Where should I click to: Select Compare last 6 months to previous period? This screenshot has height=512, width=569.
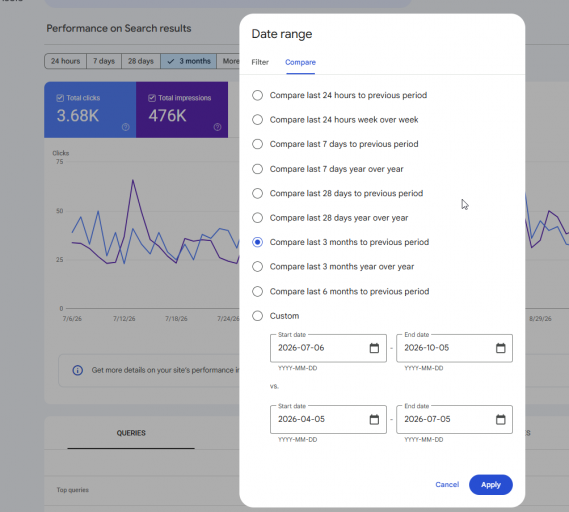(x=257, y=291)
